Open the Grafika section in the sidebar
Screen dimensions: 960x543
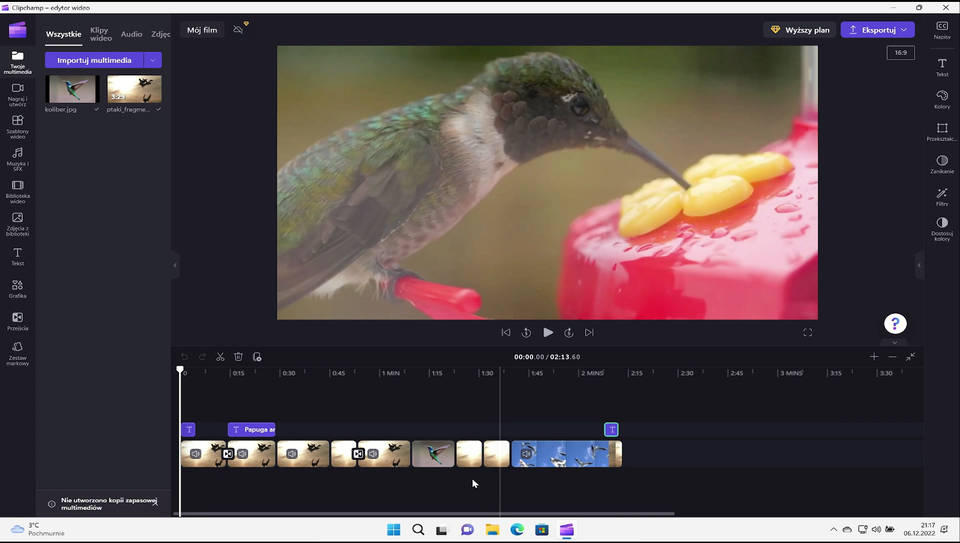click(x=17, y=288)
